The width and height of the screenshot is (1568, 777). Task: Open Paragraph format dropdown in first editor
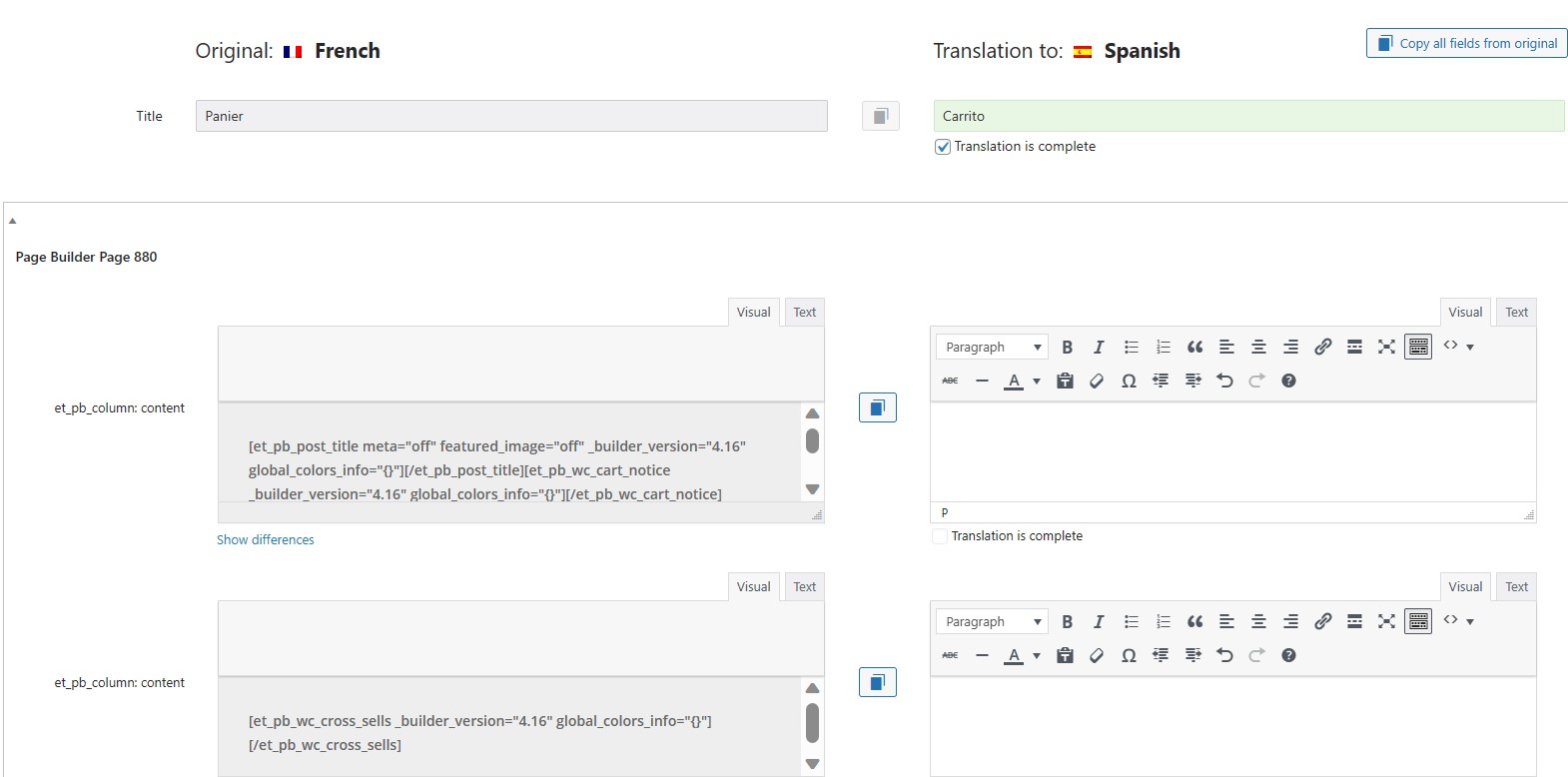(992, 347)
